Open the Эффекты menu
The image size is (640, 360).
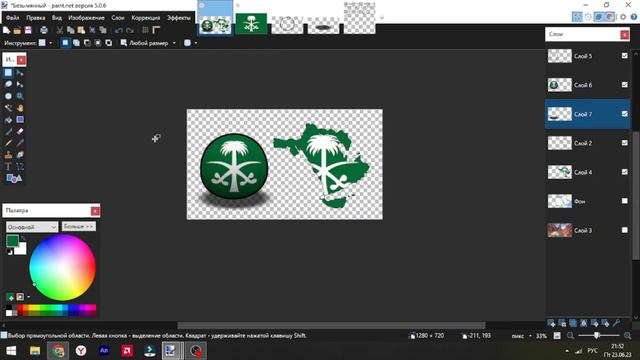tap(179, 18)
